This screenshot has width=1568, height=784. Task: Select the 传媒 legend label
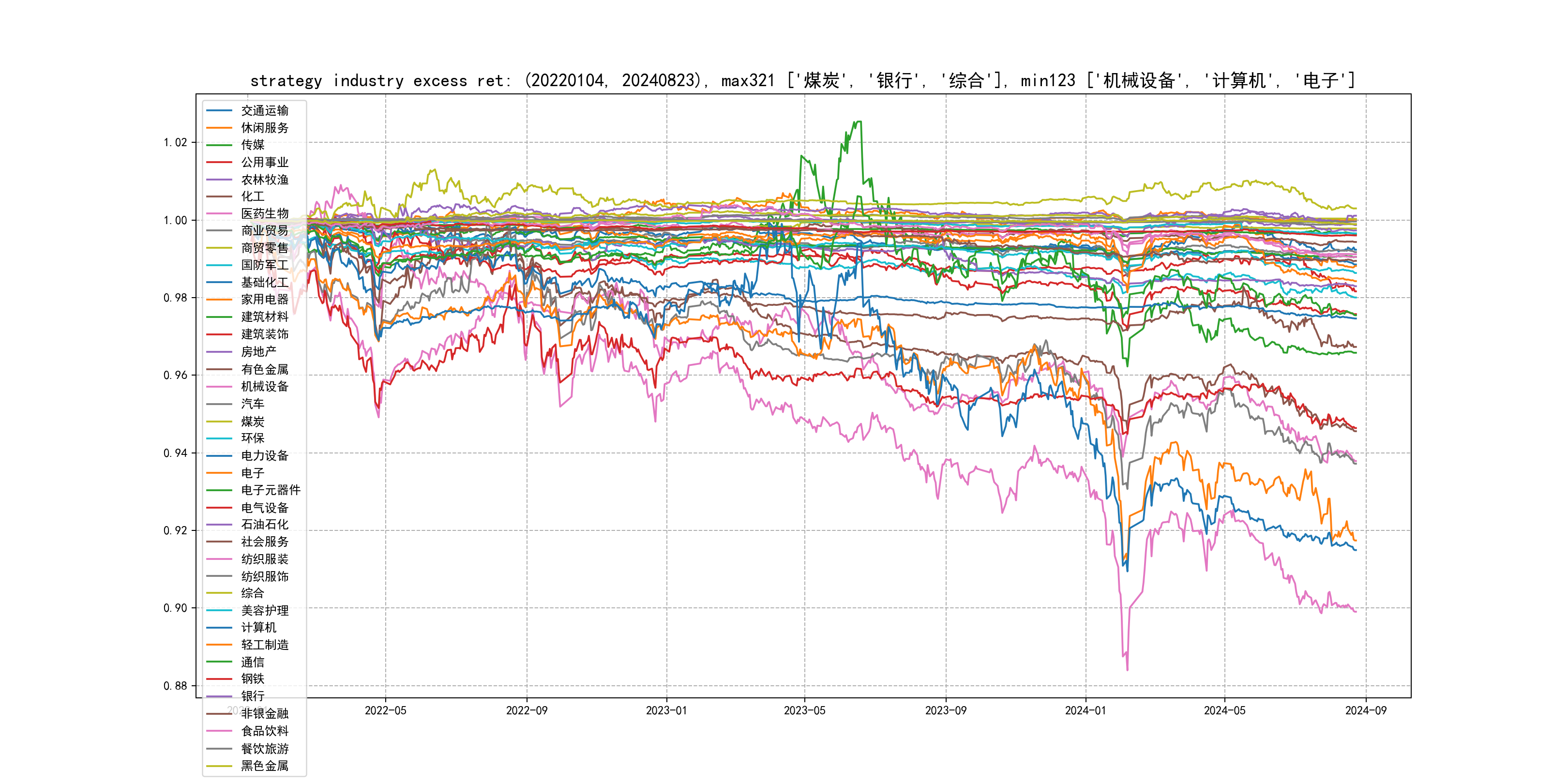(253, 145)
